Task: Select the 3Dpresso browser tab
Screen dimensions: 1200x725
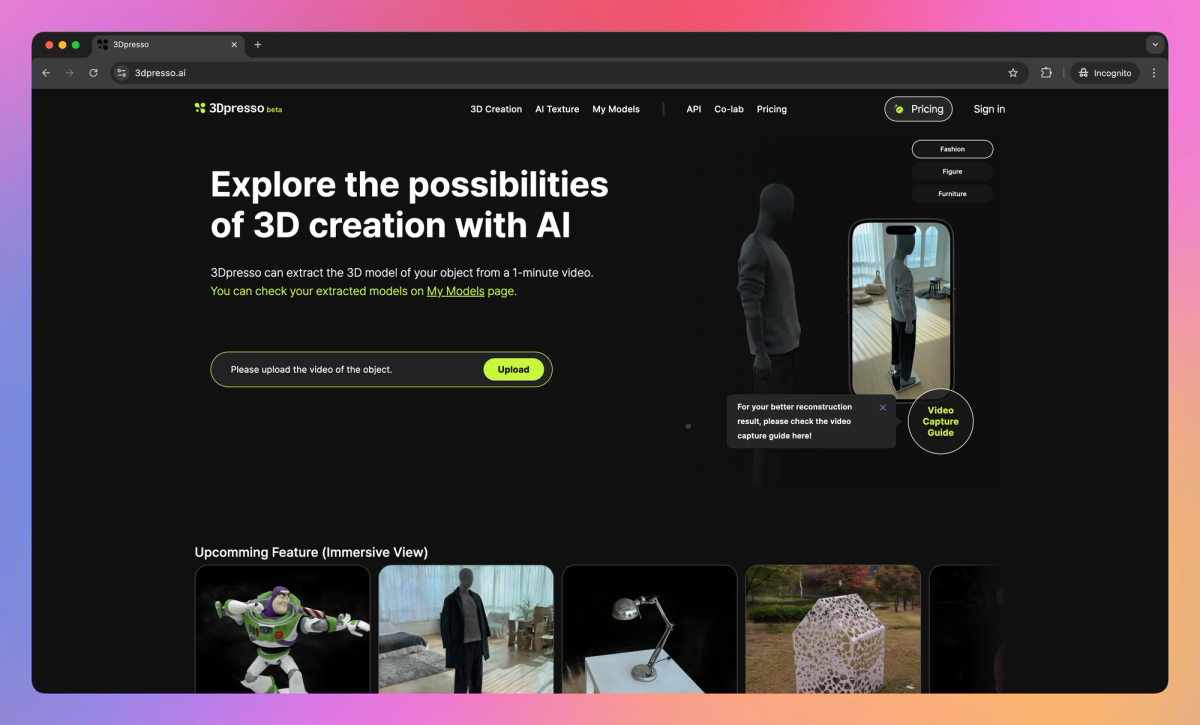Action: coord(168,45)
